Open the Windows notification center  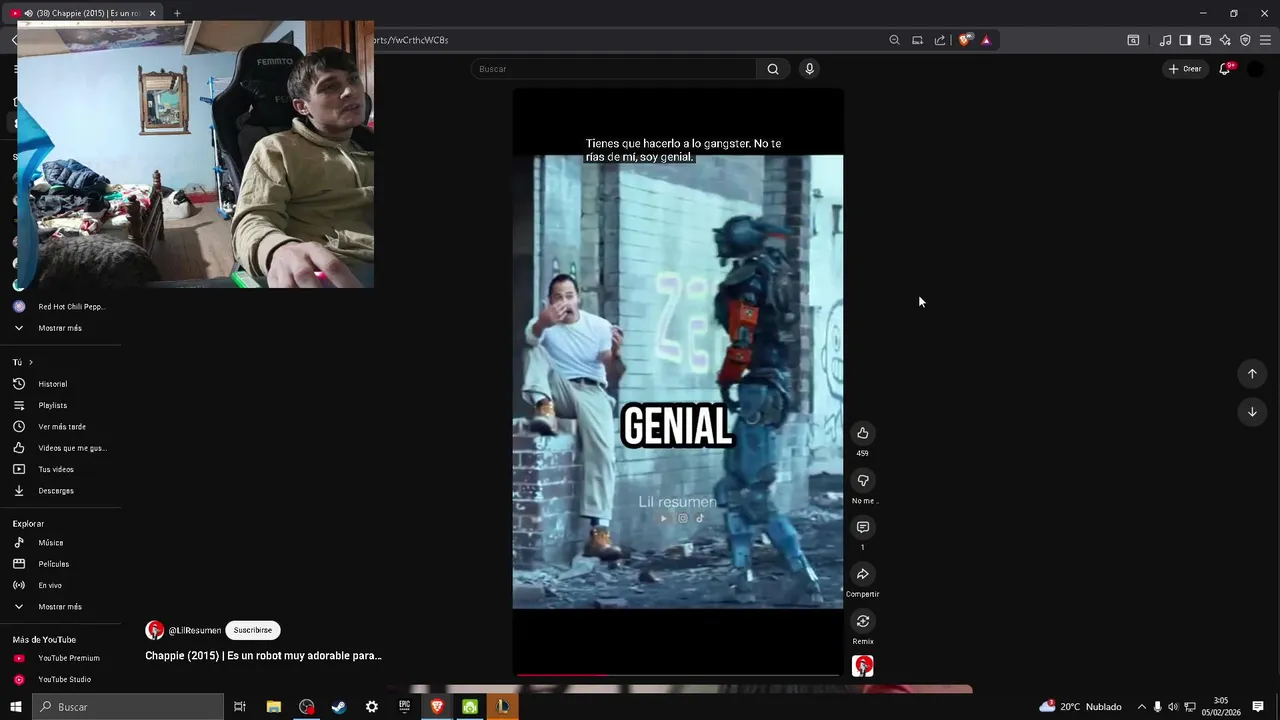click(x=1258, y=707)
